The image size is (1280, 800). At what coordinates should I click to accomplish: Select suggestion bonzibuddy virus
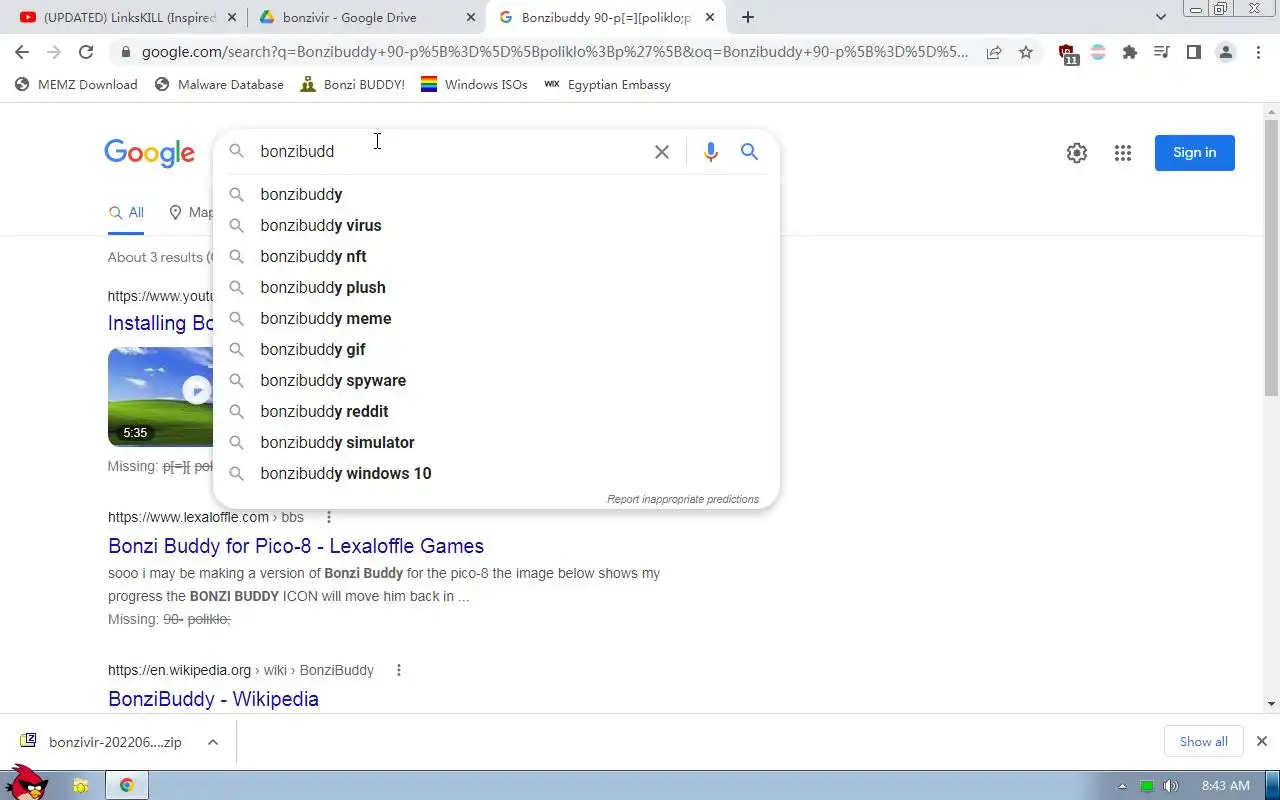click(x=496, y=226)
